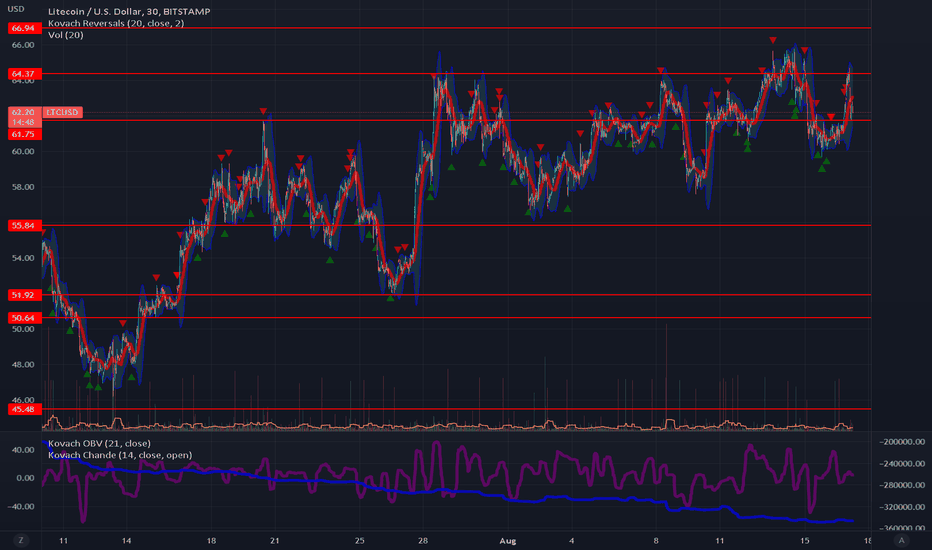Image resolution: width=932 pixels, height=550 pixels.
Task: Click the 50.00 price axis value
Action: [x=23, y=329]
